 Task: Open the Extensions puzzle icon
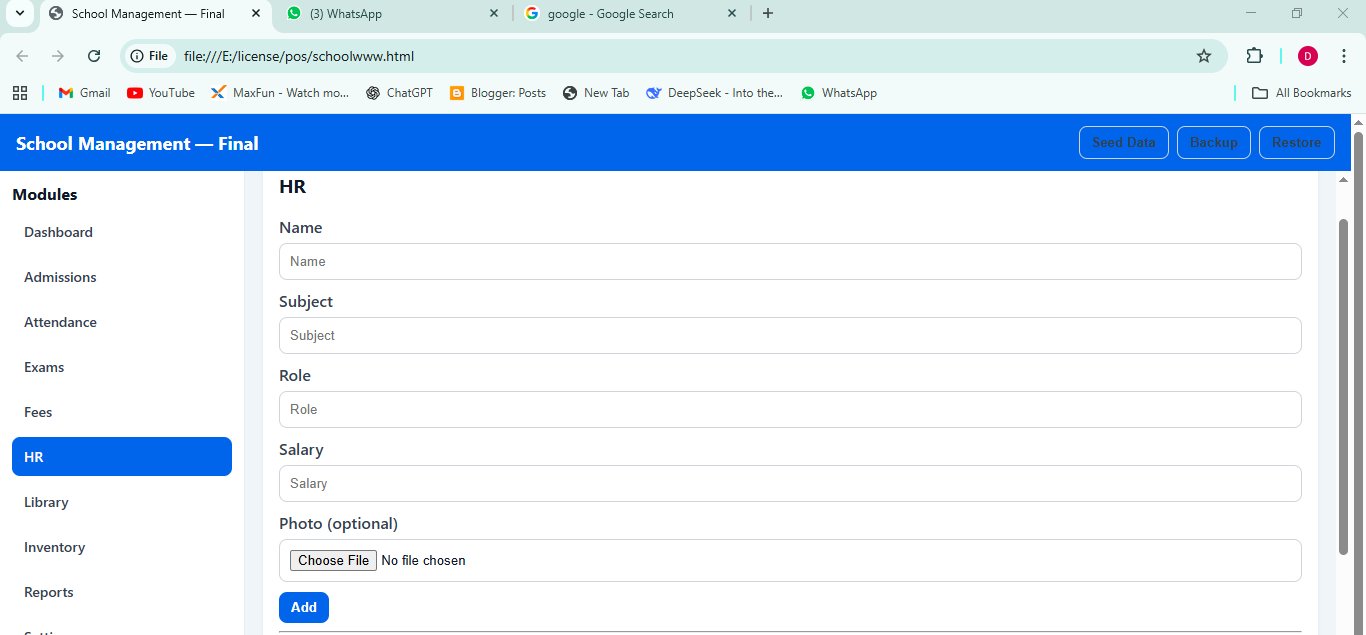coord(1254,56)
